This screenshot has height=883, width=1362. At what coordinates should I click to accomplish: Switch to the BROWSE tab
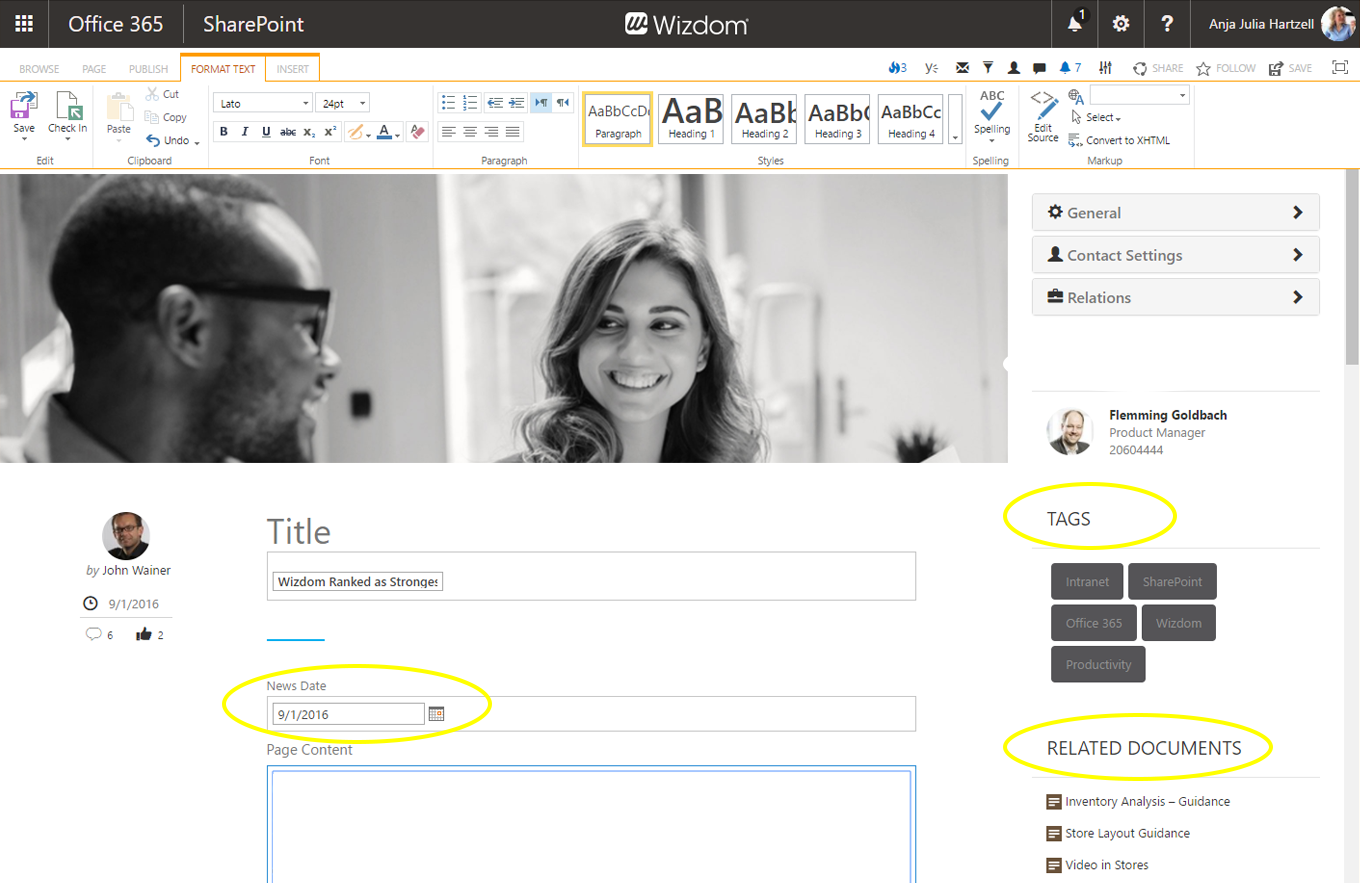pos(39,69)
